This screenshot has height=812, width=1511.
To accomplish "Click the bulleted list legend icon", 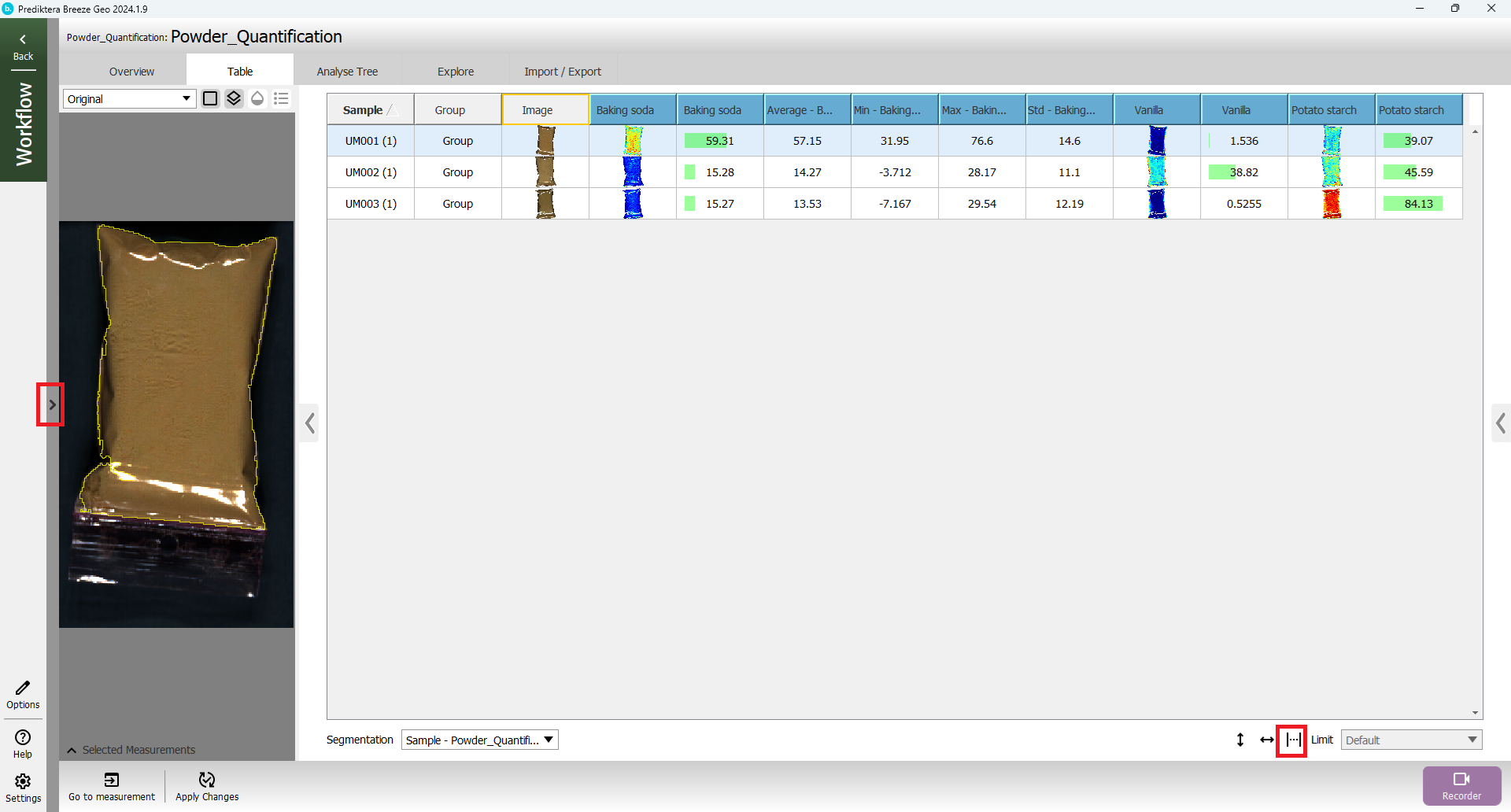I will point(281,98).
